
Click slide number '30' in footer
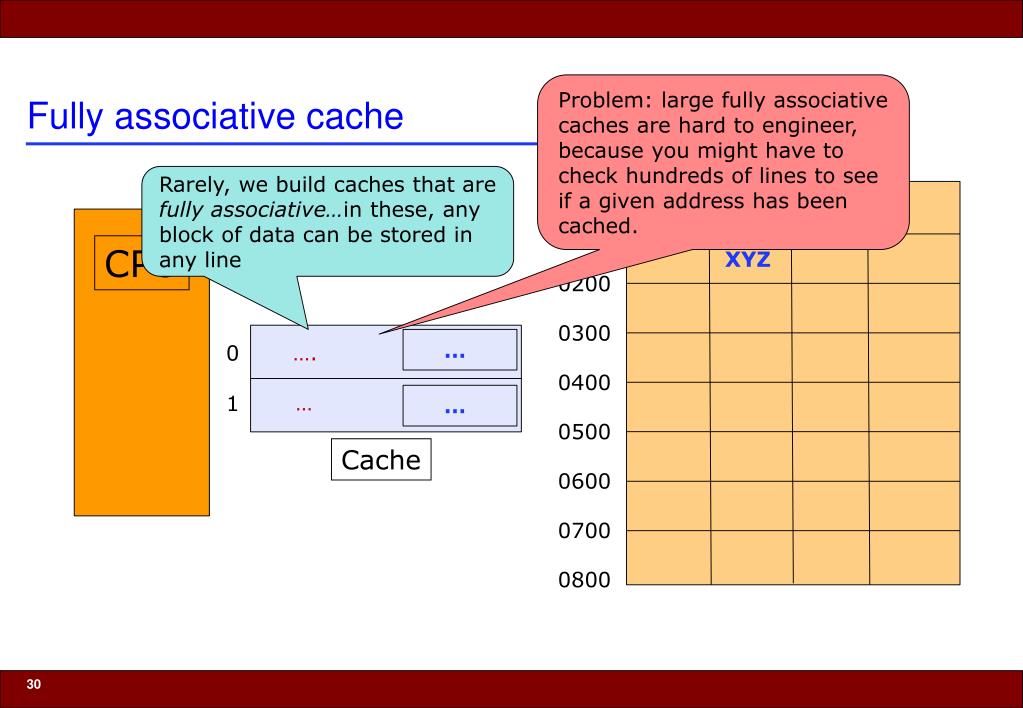coord(33,684)
